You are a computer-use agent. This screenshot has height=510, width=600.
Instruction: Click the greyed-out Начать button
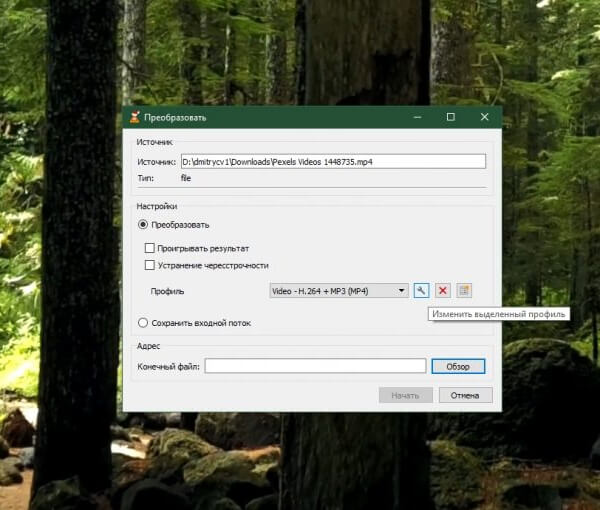405,395
